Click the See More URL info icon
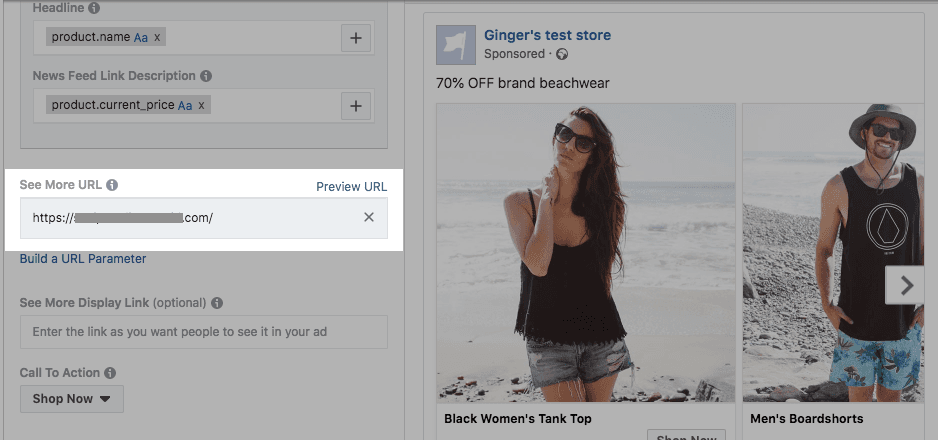This screenshot has width=938, height=440. click(112, 186)
